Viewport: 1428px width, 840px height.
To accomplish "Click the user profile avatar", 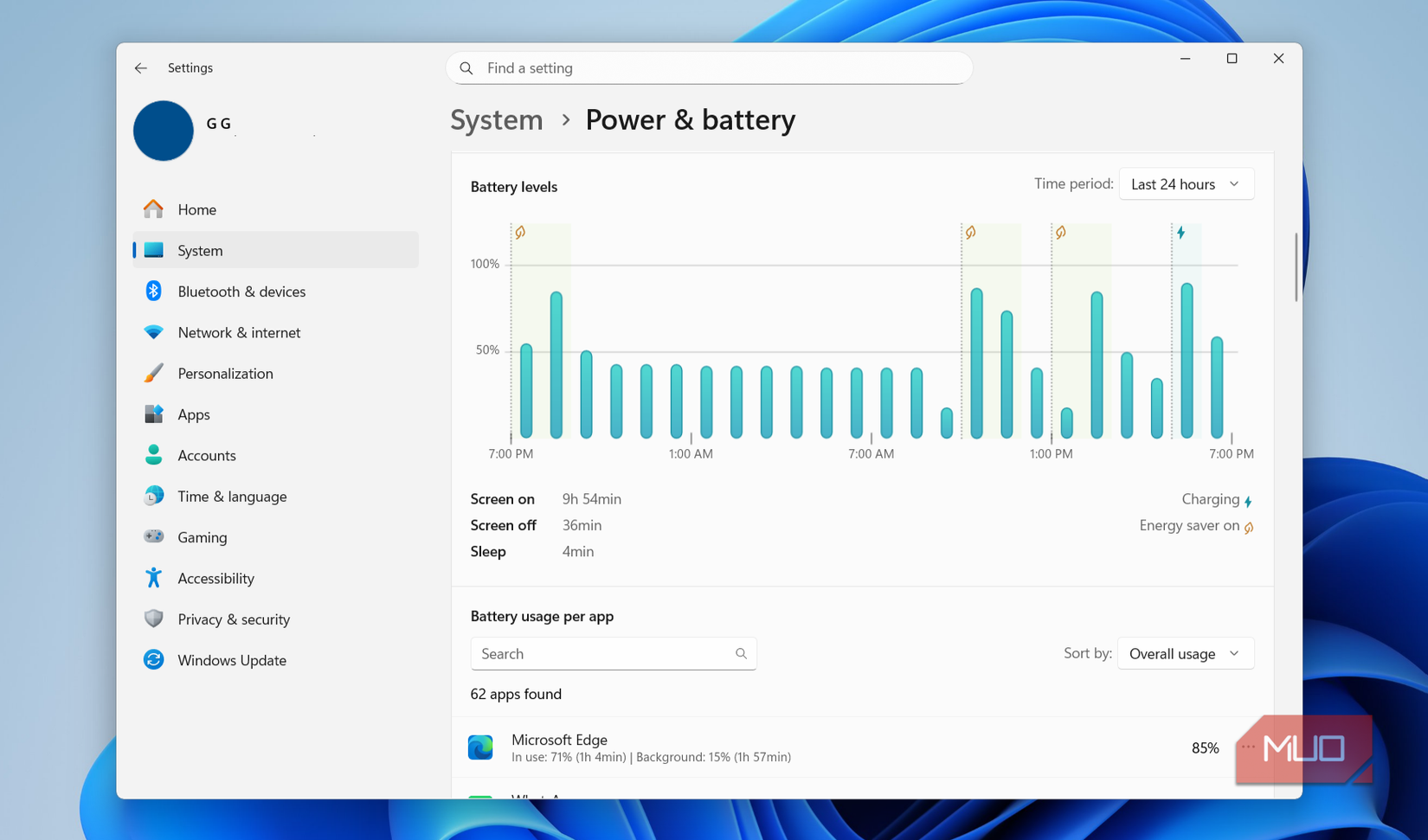I will pos(164,131).
